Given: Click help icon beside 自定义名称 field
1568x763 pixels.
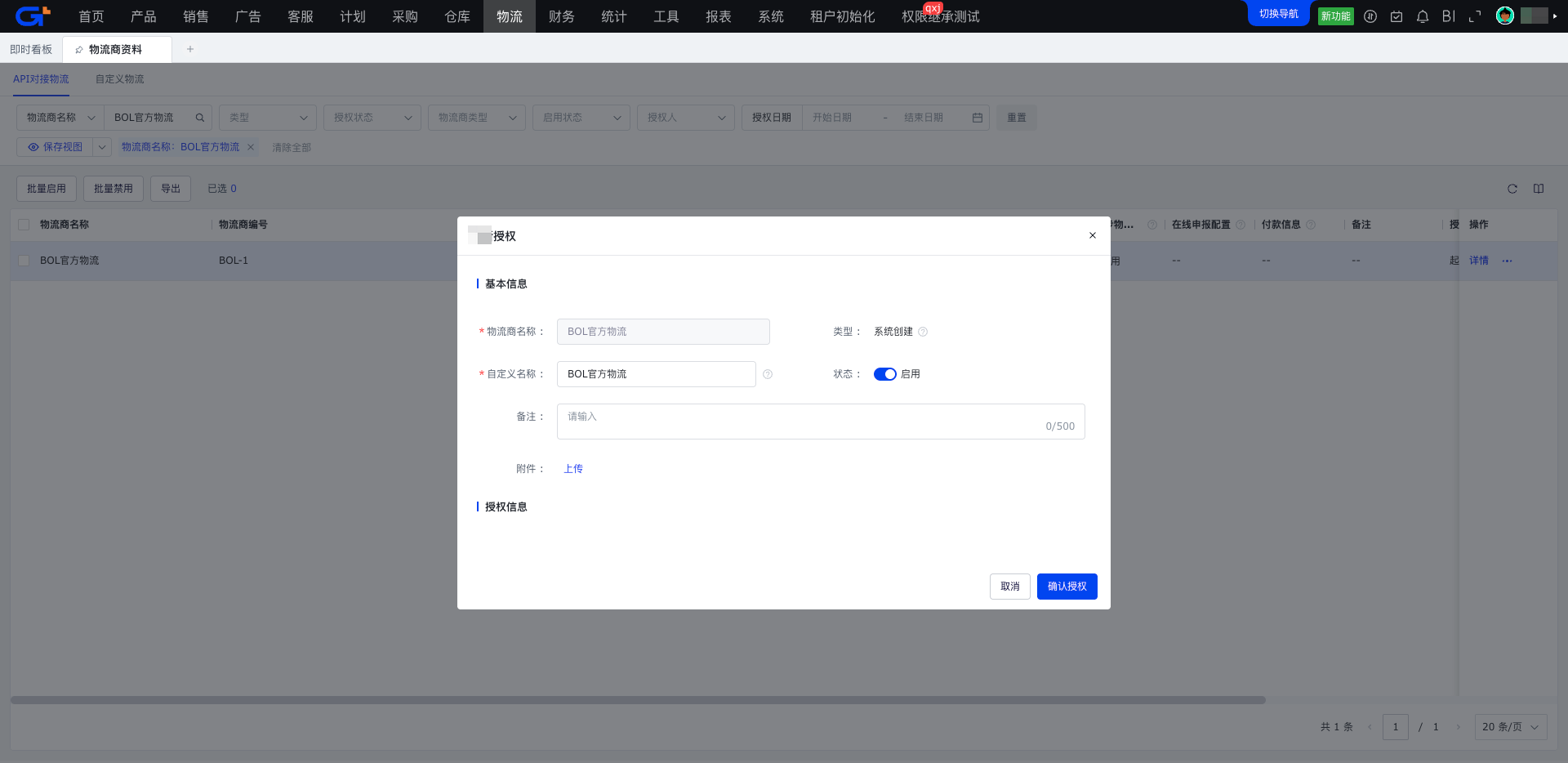Looking at the screenshot, I should coord(768,374).
